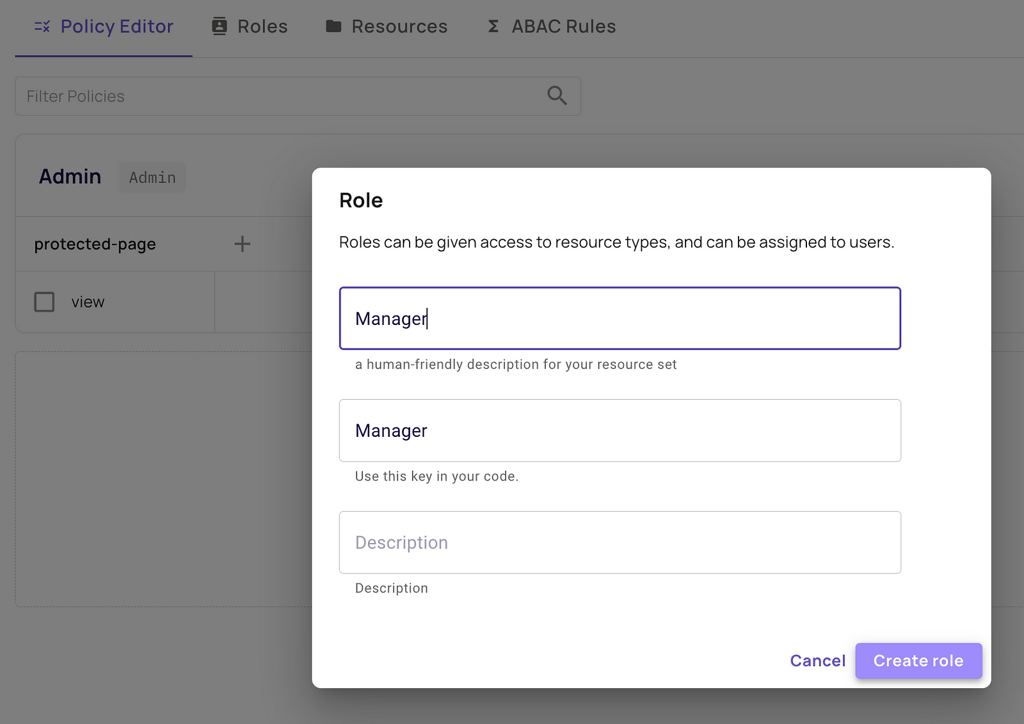
Task: Click the Create role button
Action: point(918,661)
